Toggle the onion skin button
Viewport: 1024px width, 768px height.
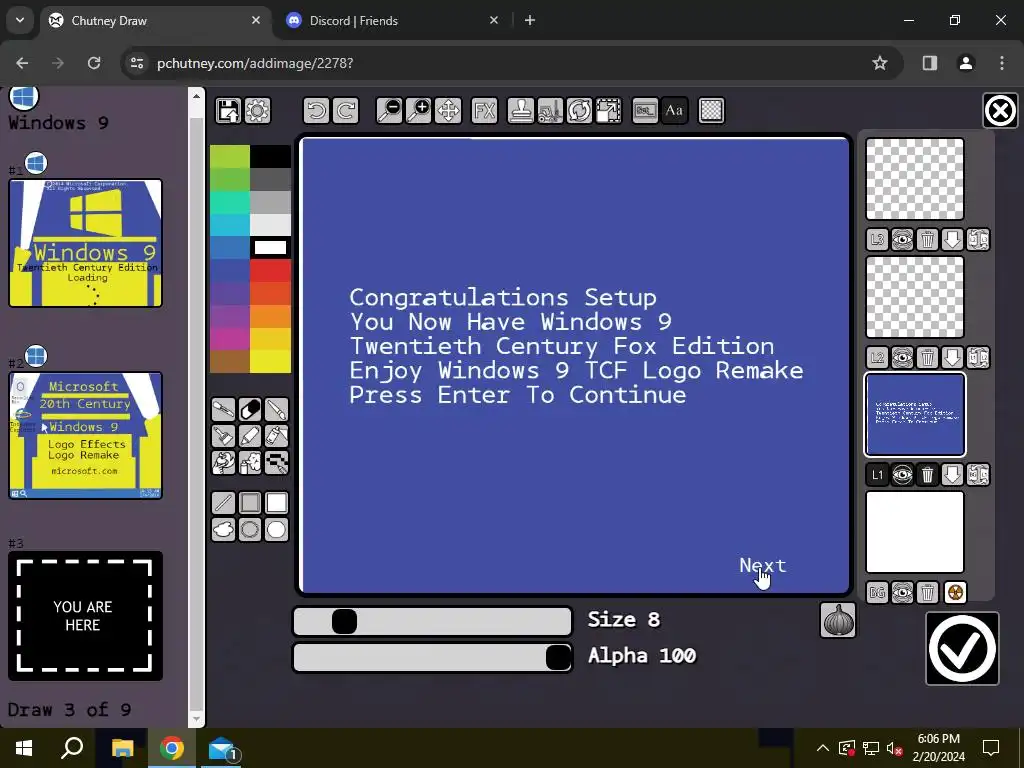click(x=838, y=620)
